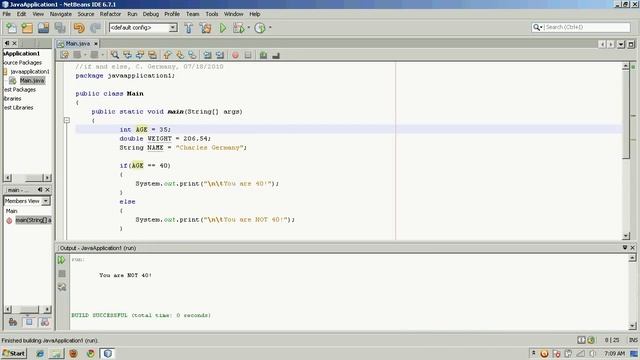Viewport: 640px width, 360px height.
Task: Open the Source menu
Action: click(86, 14)
